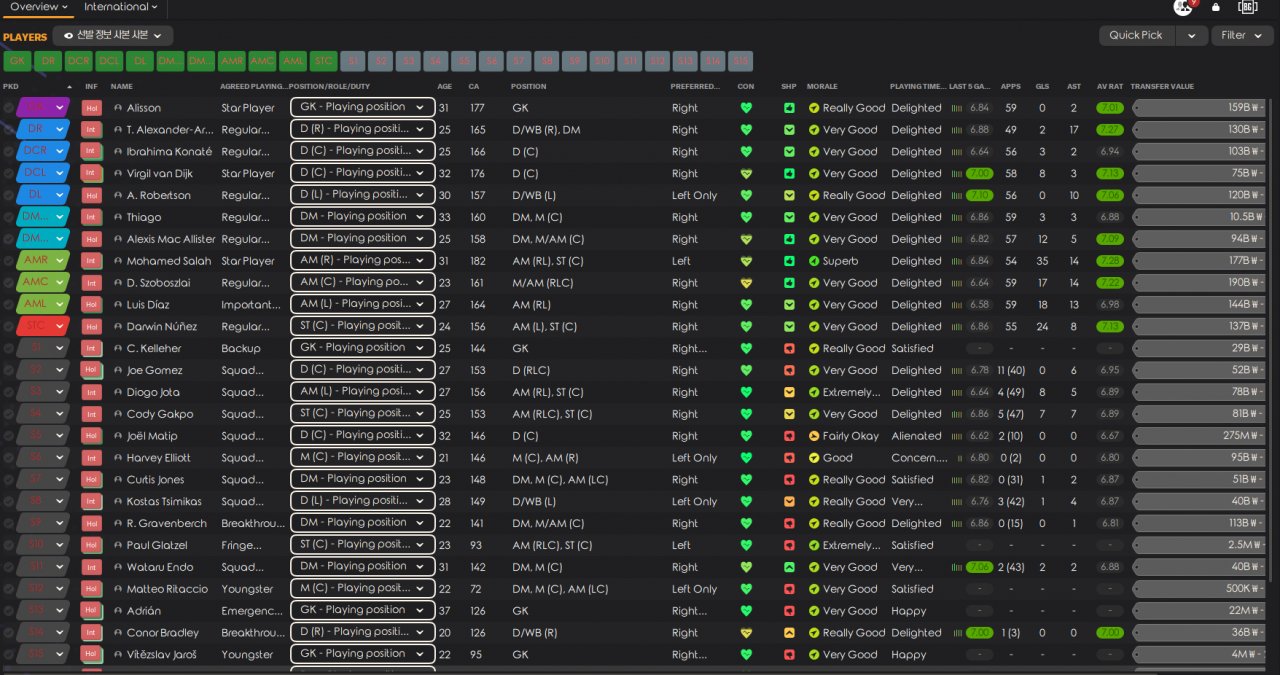This screenshot has width=1280, height=675.
Task: Click the Hol info badge beside Alisson
Action: click(92, 108)
